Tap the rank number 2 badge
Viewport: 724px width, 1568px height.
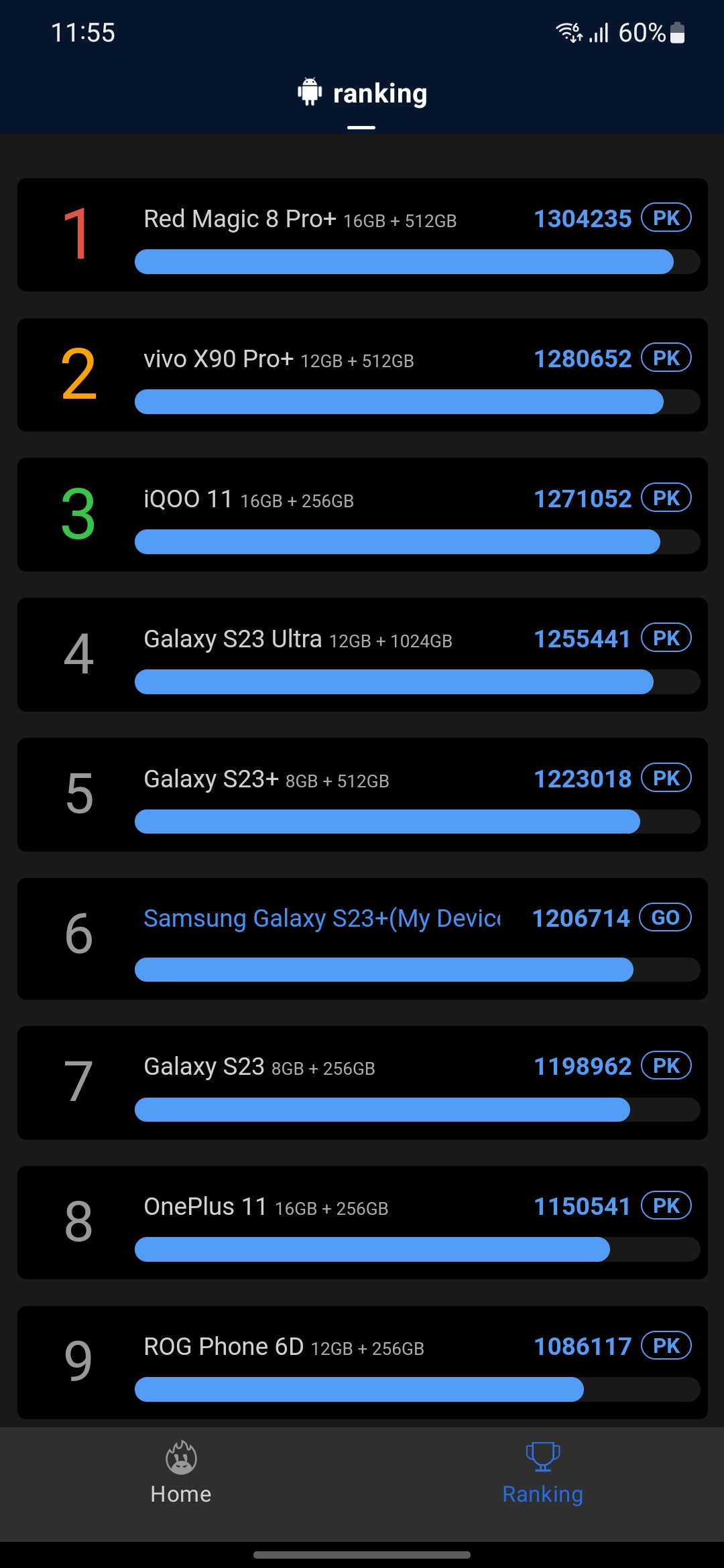pos(79,375)
